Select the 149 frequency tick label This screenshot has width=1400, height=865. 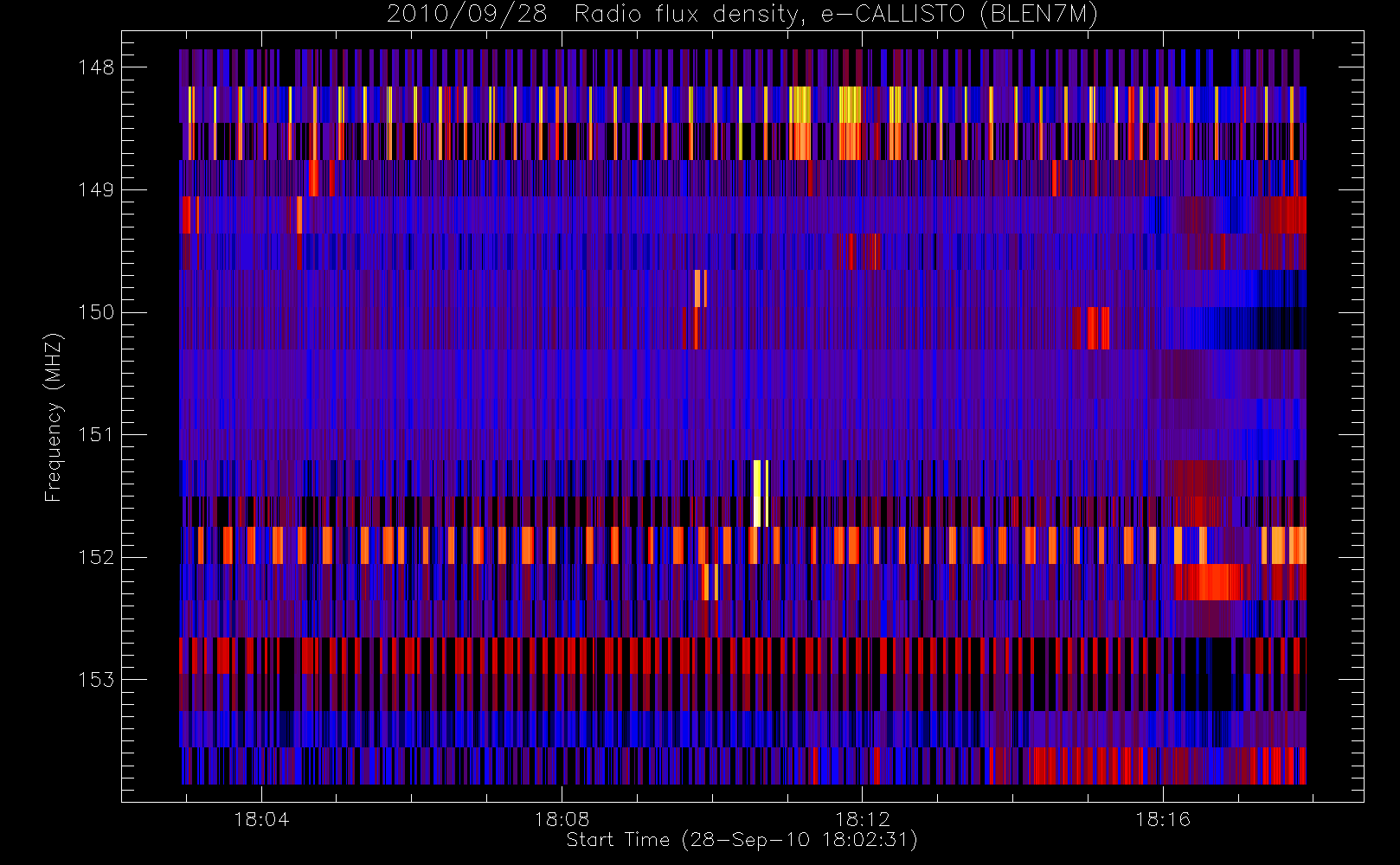click(96, 190)
